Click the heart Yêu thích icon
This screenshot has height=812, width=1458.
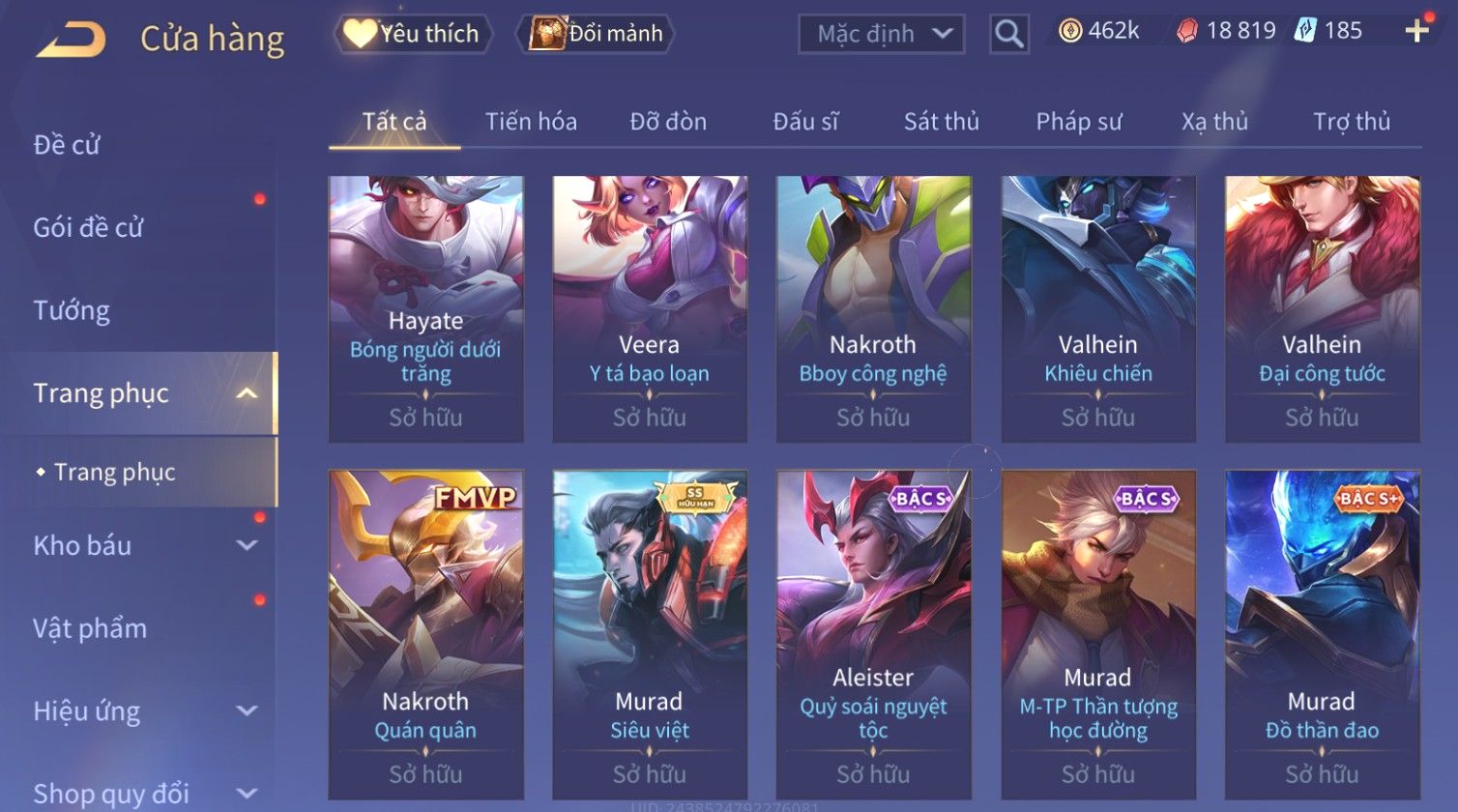(x=360, y=33)
